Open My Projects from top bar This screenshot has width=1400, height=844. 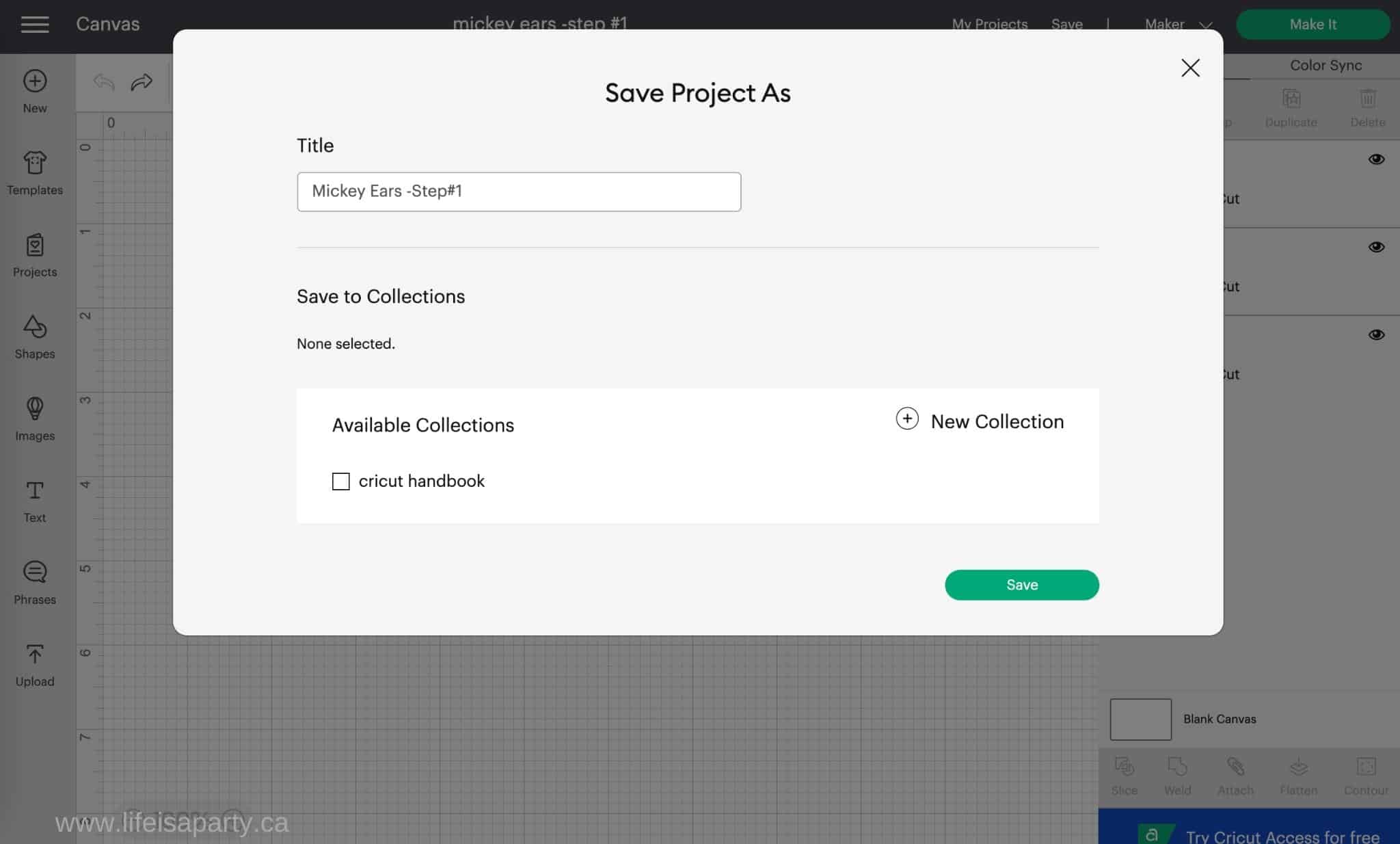(x=989, y=25)
